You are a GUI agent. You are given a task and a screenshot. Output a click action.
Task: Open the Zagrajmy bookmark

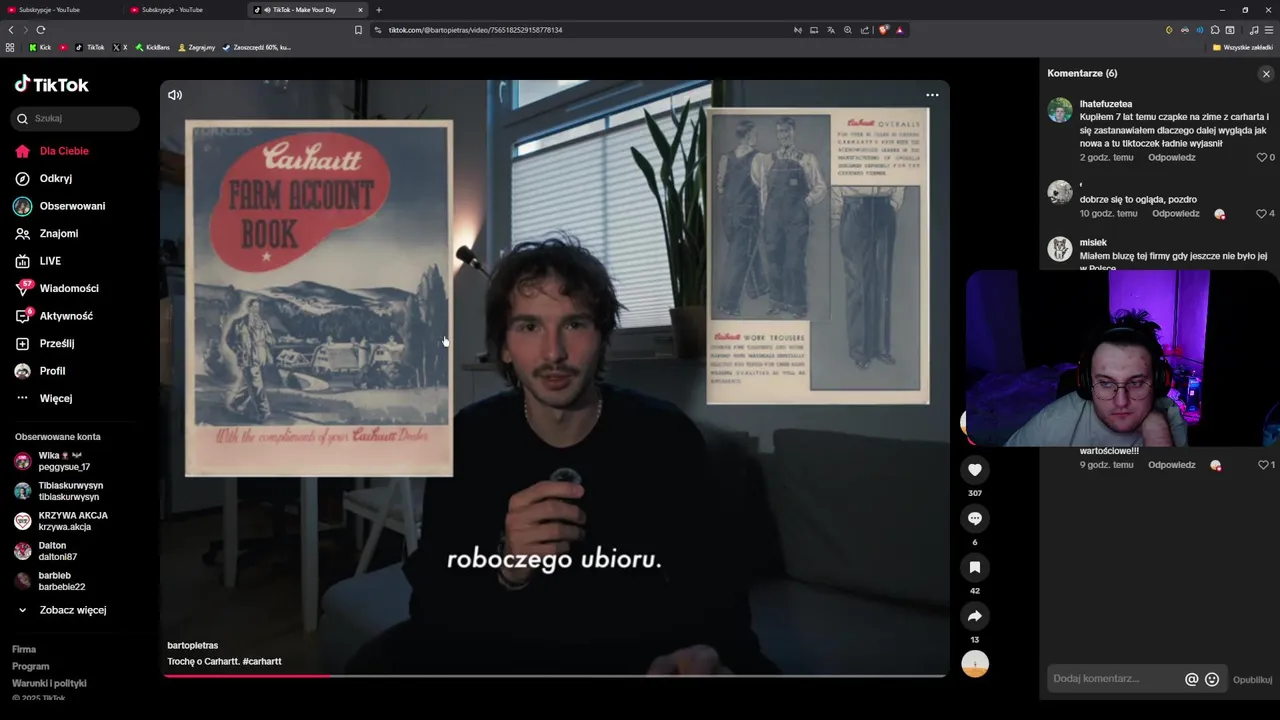point(197,47)
